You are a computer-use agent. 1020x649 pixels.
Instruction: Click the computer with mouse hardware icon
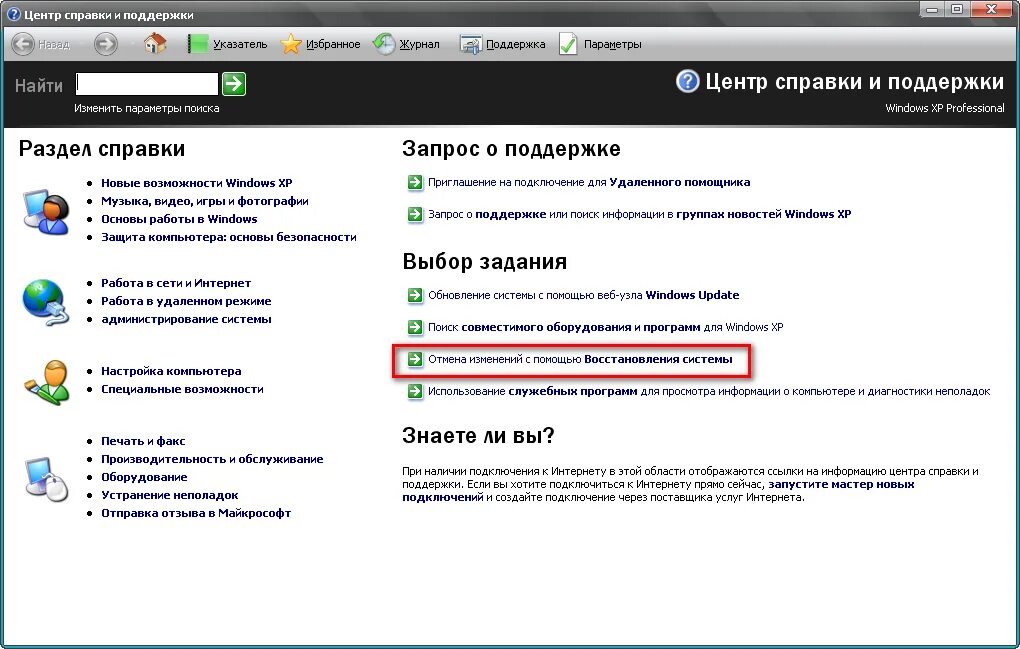pos(46,479)
